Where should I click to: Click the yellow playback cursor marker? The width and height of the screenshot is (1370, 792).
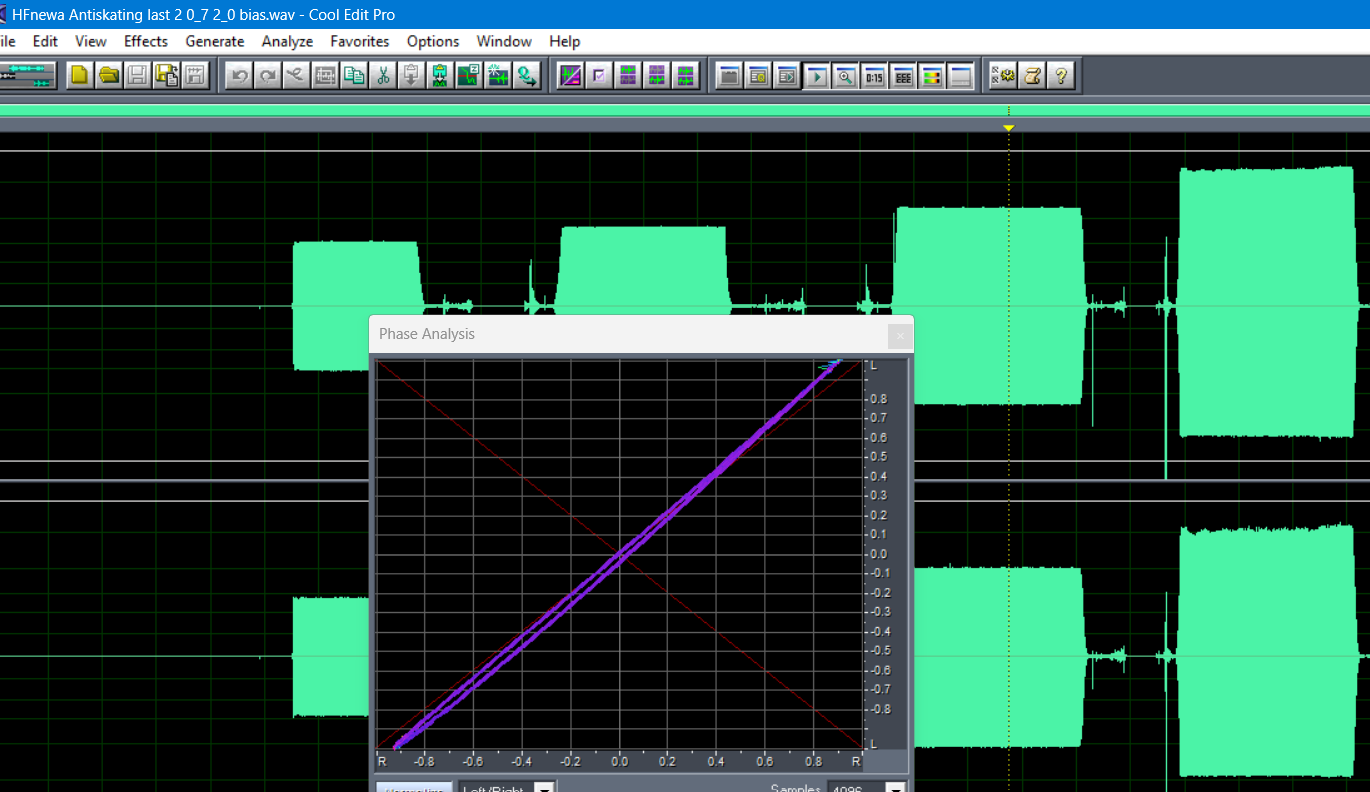1009,128
